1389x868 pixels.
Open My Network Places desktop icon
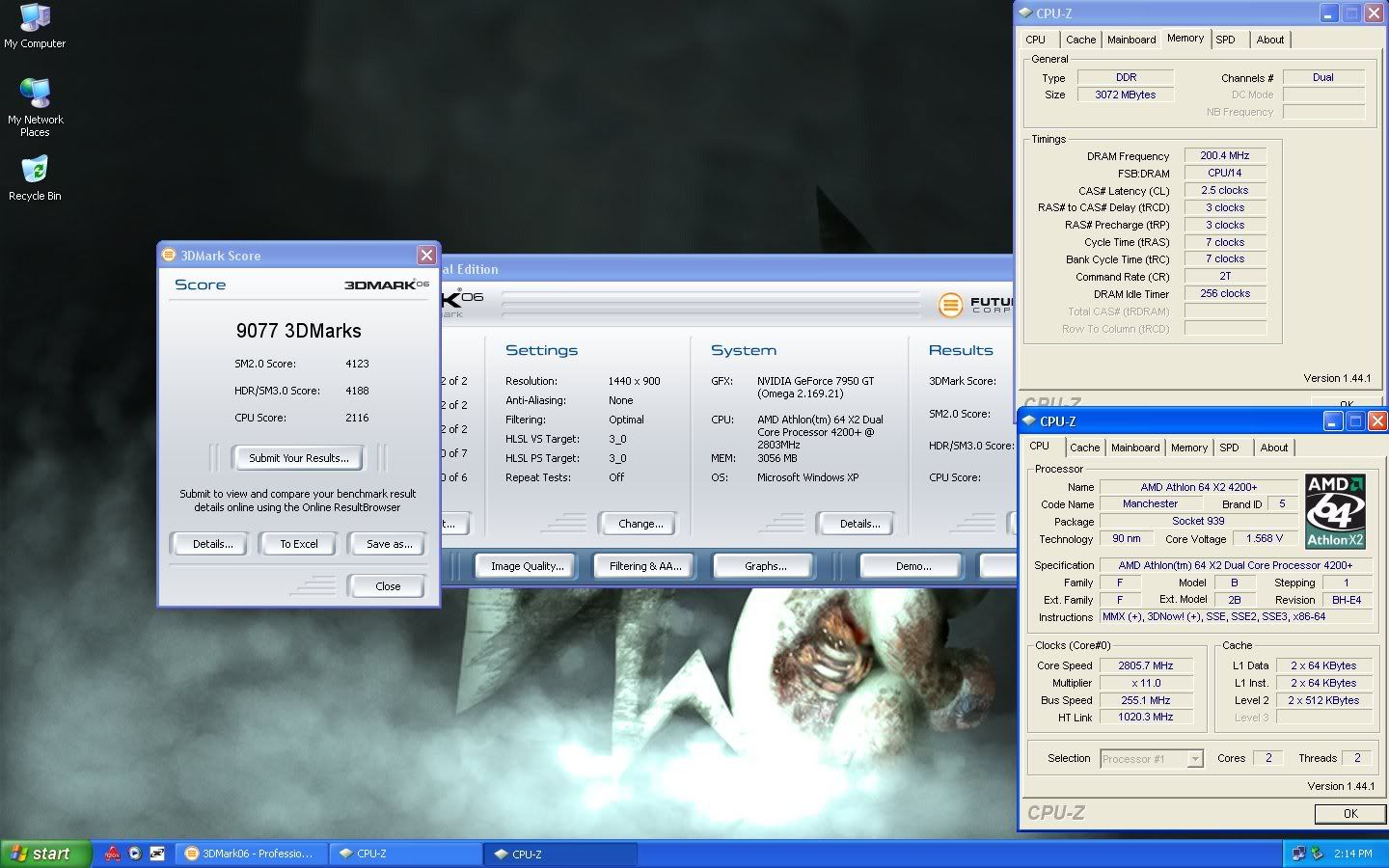point(35,107)
